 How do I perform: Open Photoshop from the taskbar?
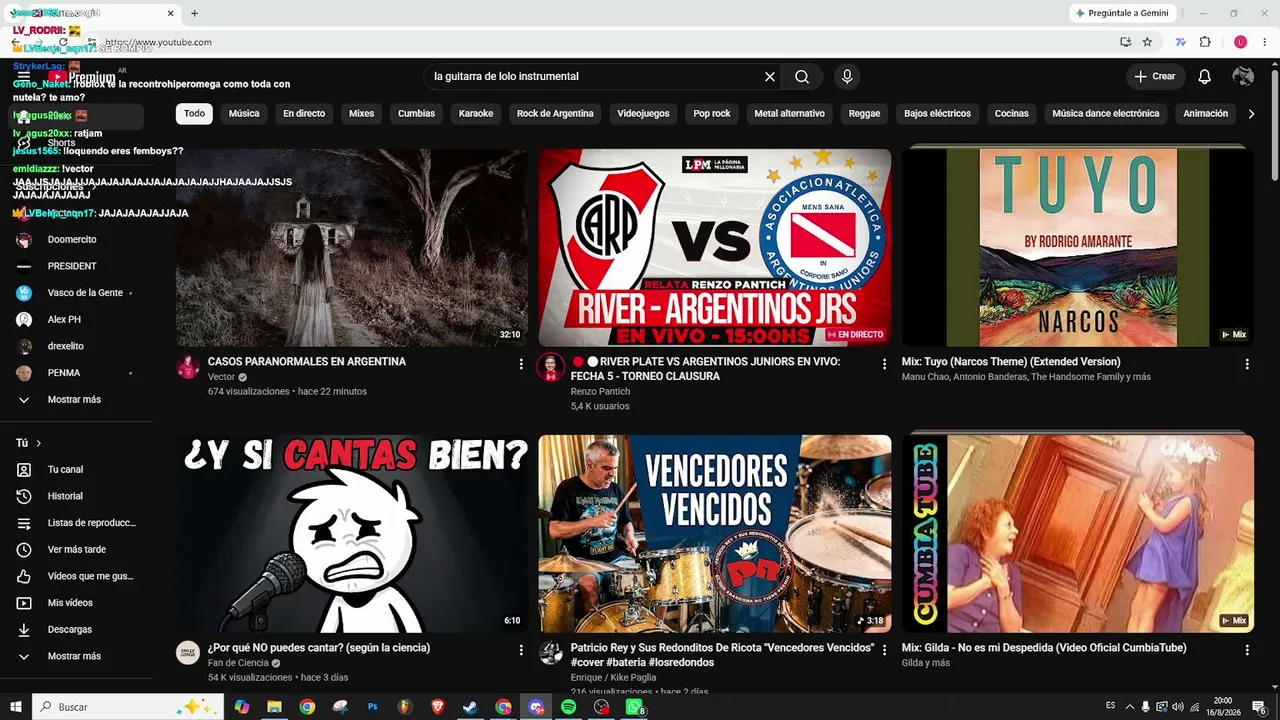click(373, 707)
